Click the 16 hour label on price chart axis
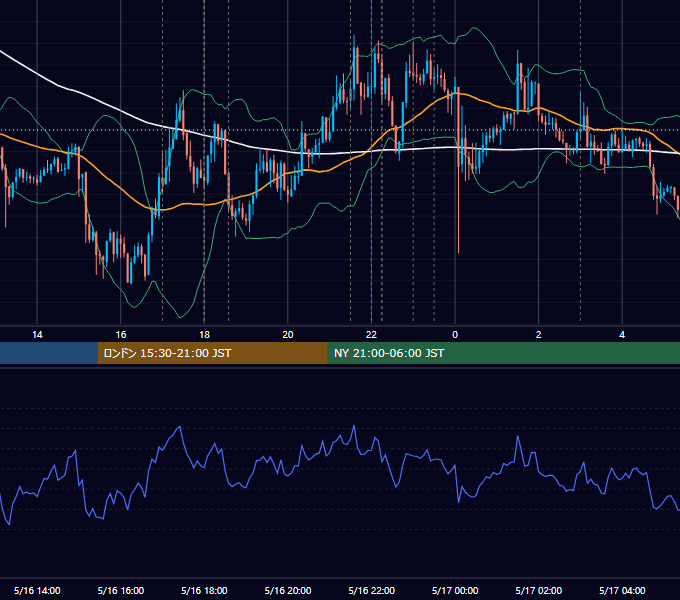Viewport: 680px width, 600px height. [121, 335]
